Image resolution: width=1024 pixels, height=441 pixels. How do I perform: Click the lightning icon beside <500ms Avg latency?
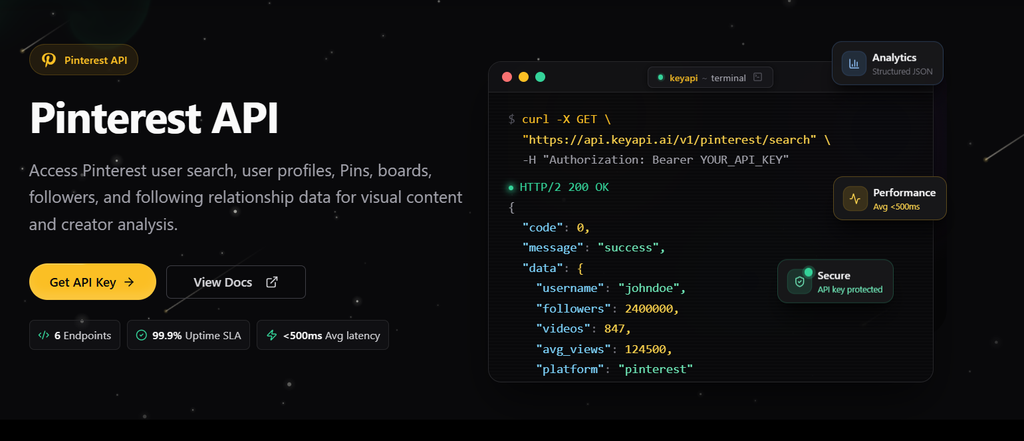coord(272,335)
